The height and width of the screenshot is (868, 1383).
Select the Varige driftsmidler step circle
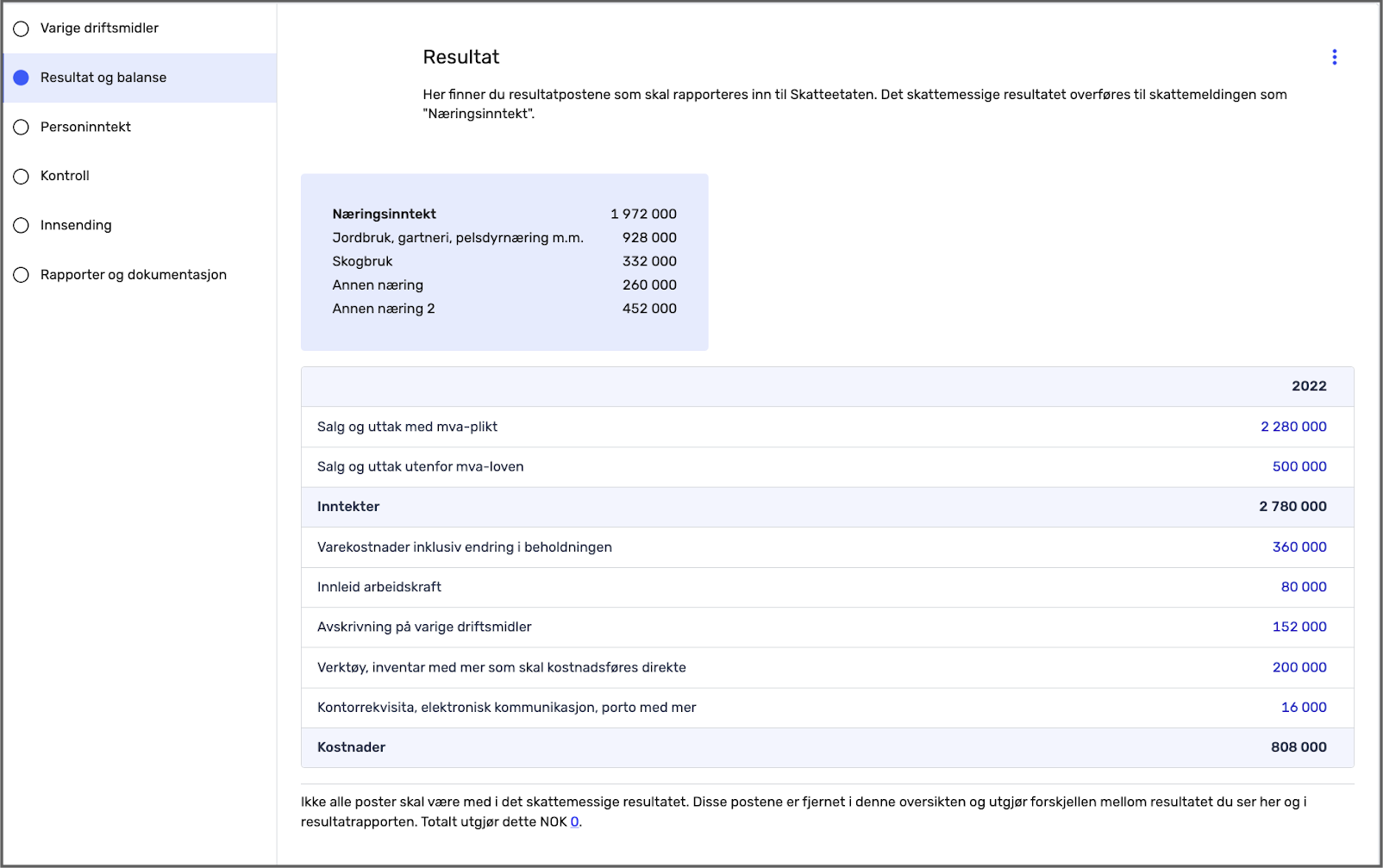tap(22, 28)
